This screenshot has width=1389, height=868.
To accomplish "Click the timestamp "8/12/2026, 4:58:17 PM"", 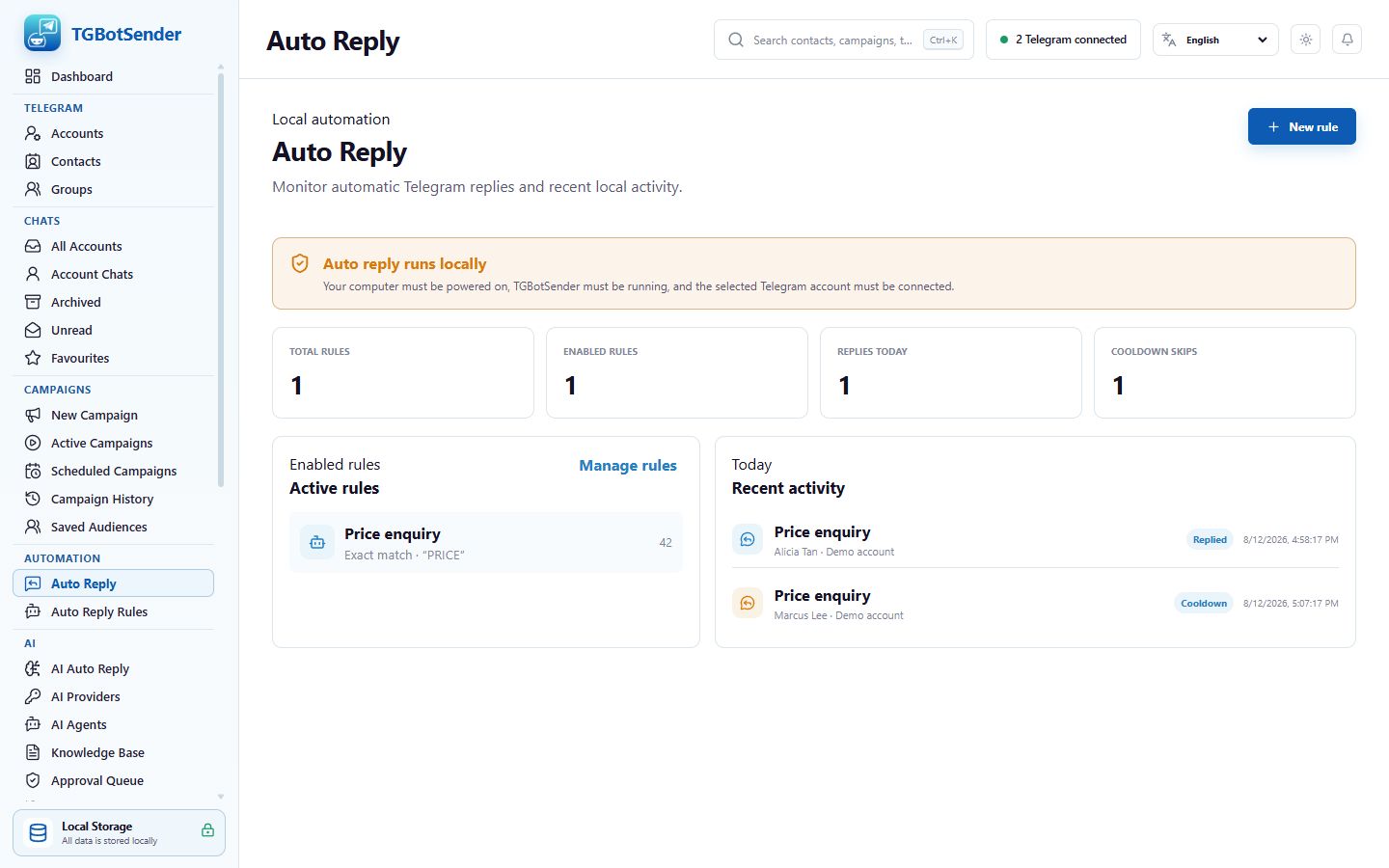I will (1291, 540).
